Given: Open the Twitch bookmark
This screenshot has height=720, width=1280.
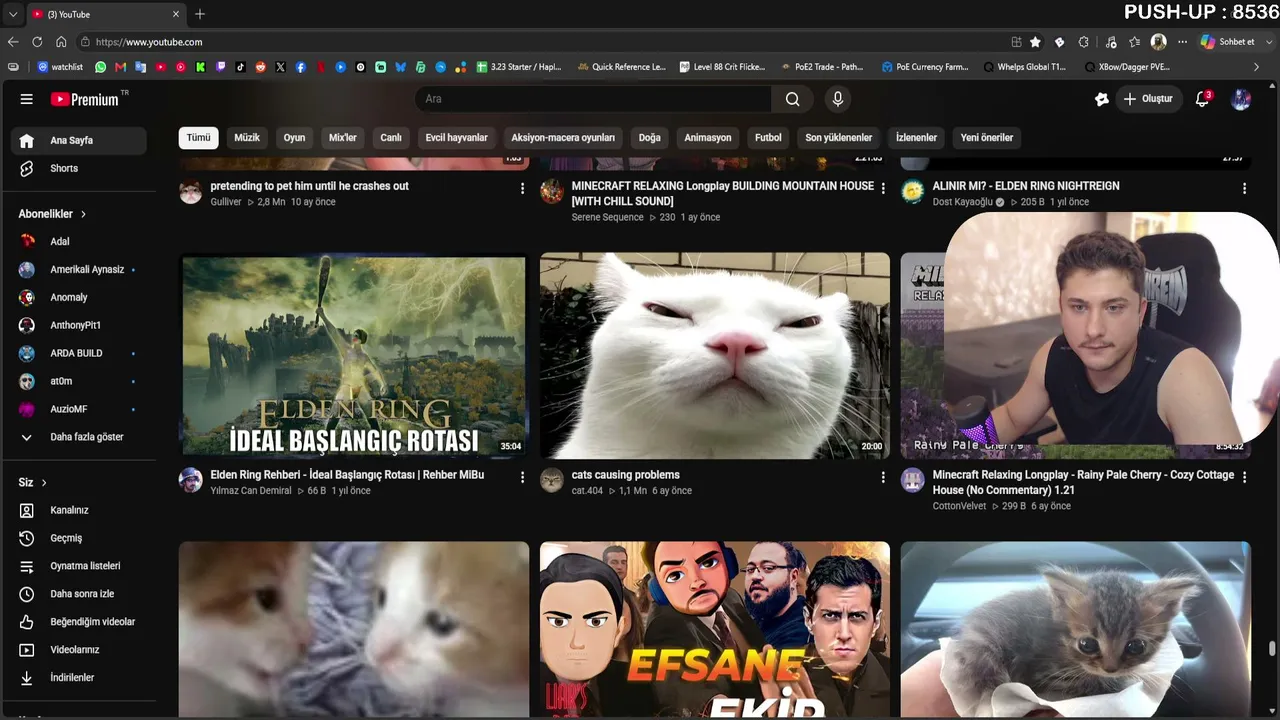Looking at the screenshot, I should coord(220,67).
